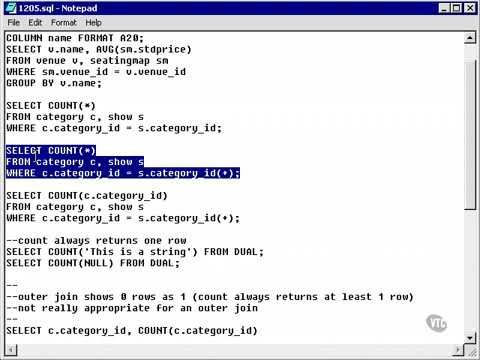This screenshot has width=480, height=360.
Task: Click the horizontal scrollbar right arrow
Action: point(459,349)
